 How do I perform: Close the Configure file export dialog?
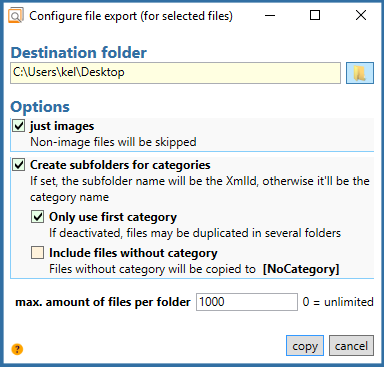click(x=361, y=16)
